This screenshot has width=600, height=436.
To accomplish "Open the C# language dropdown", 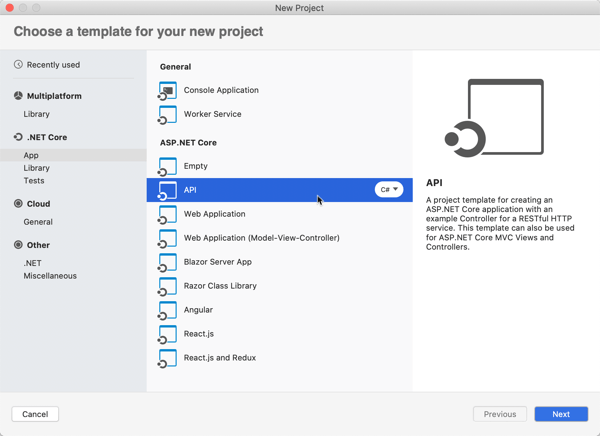I will [x=389, y=190].
